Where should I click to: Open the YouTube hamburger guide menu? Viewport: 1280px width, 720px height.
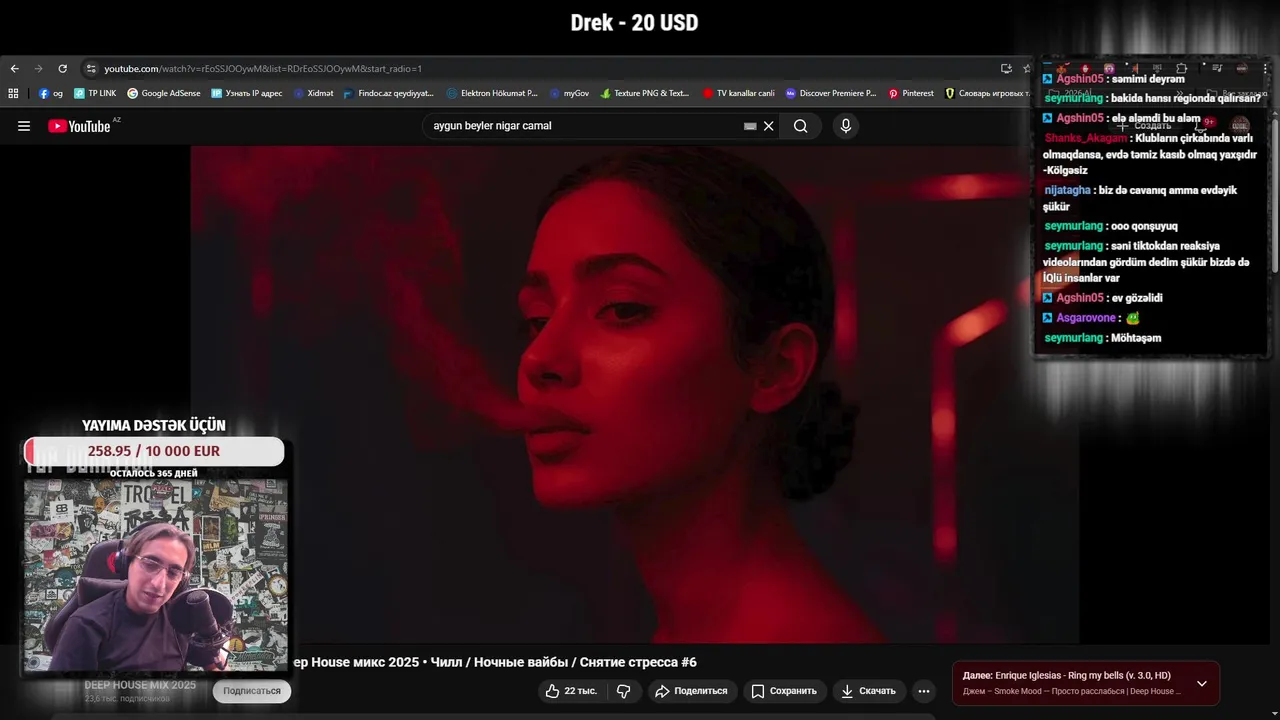coord(24,126)
